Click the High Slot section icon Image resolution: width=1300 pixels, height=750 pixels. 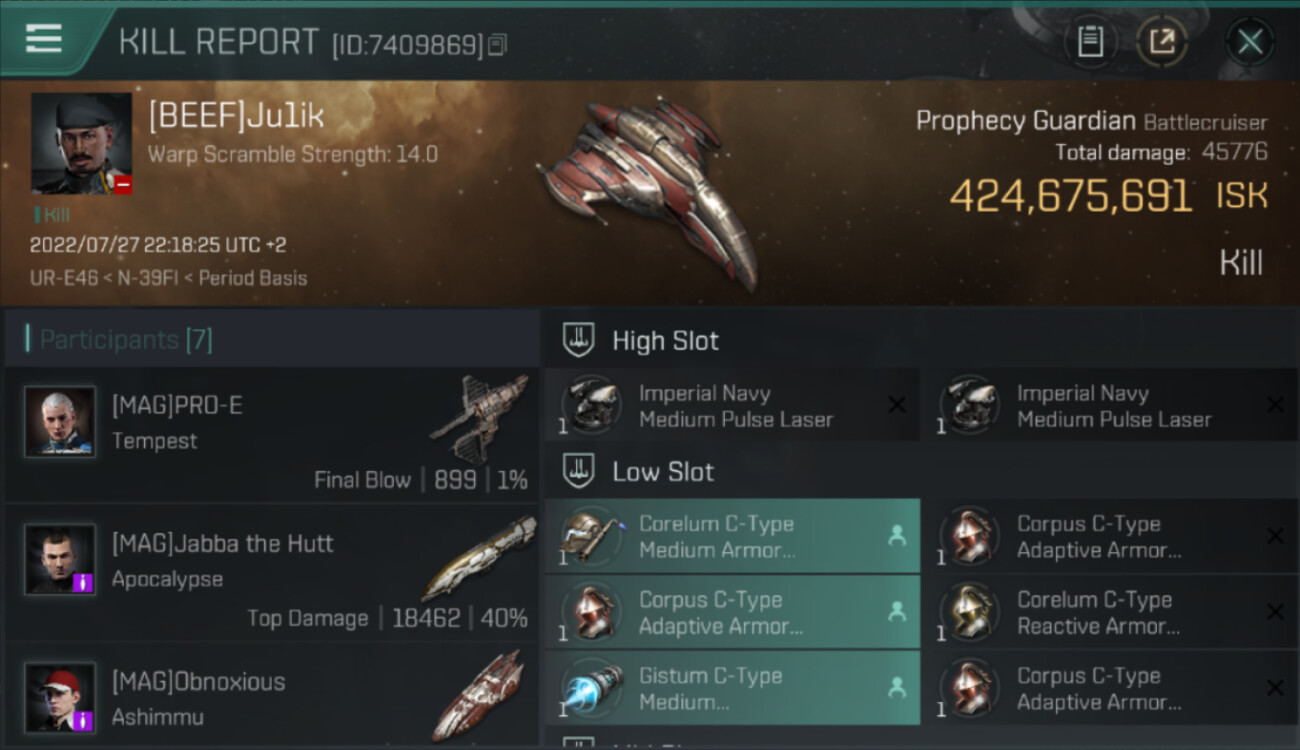579,340
